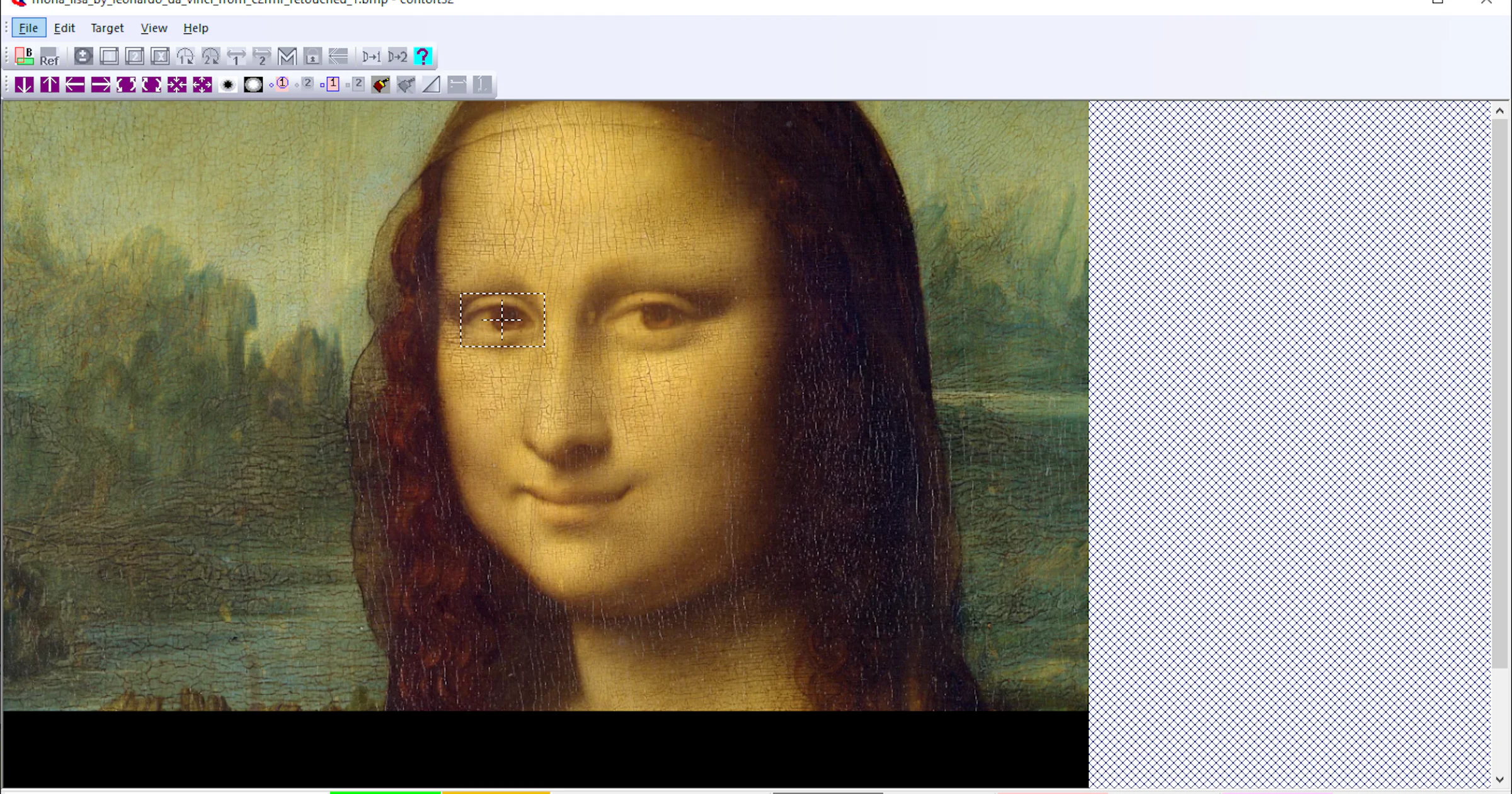Click the double-arrow 2 toolbar icon
1512x794 pixels.
tap(261, 56)
